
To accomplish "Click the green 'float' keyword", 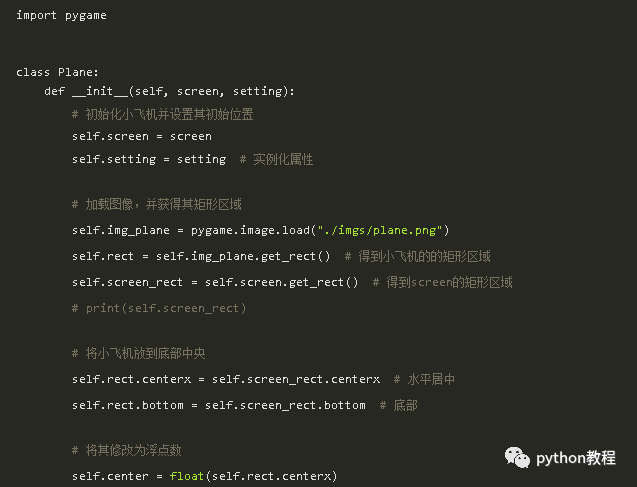I will 186,476.
